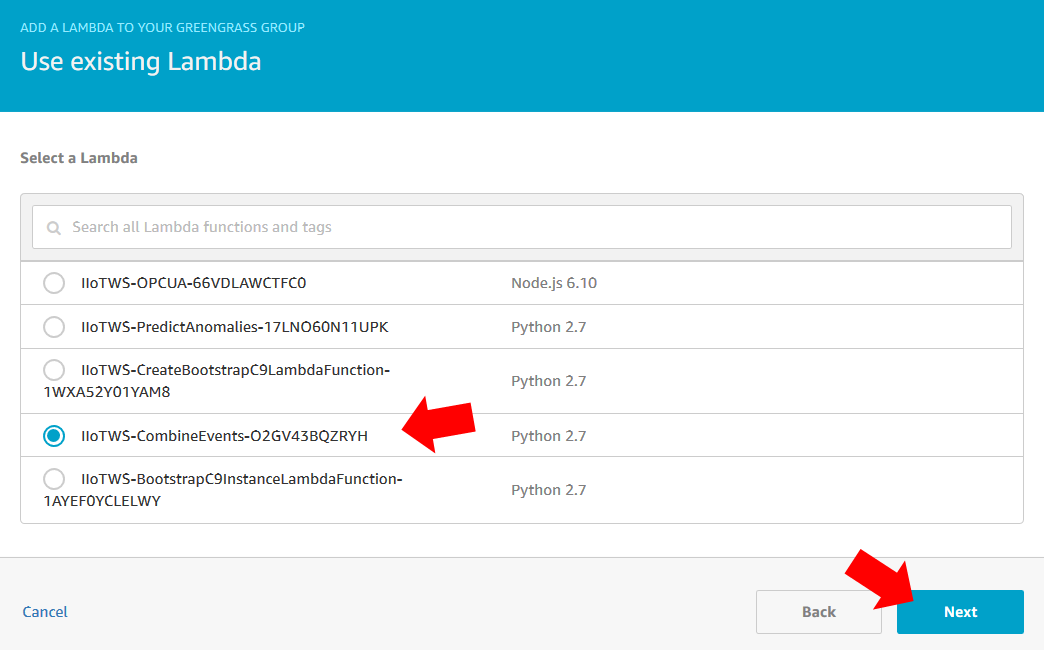The image size is (1044, 650).
Task: Click the IIoTWS-BootstrapC9InstanceLambdaFunction name text
Action: coord(241,480)
